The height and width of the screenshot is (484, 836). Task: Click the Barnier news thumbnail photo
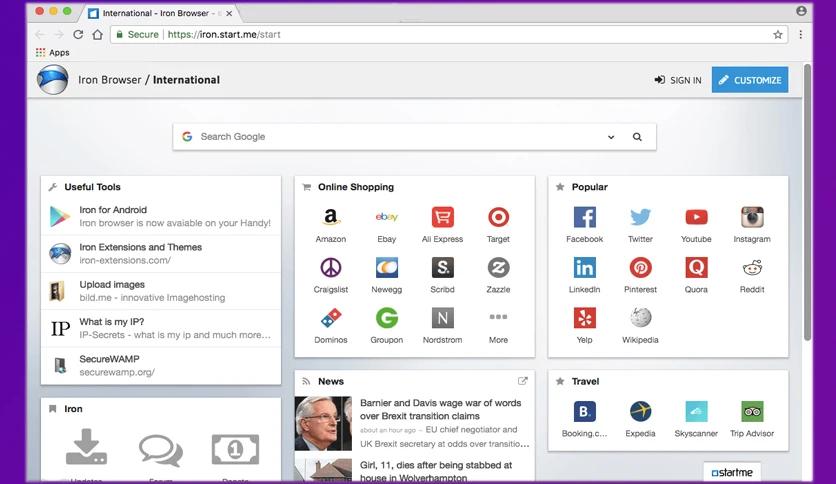coord(323,424)
